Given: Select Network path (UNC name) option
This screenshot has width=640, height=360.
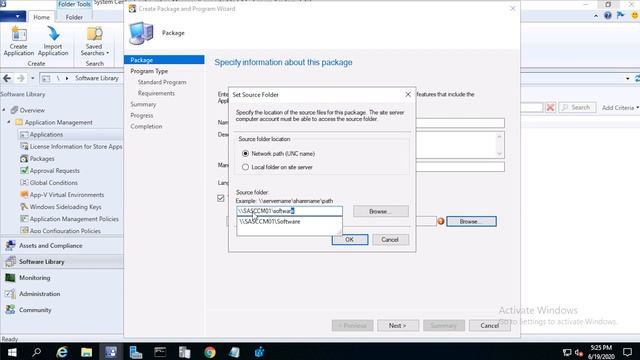Looking at the screenshot, I should click(x=245, y=153).
